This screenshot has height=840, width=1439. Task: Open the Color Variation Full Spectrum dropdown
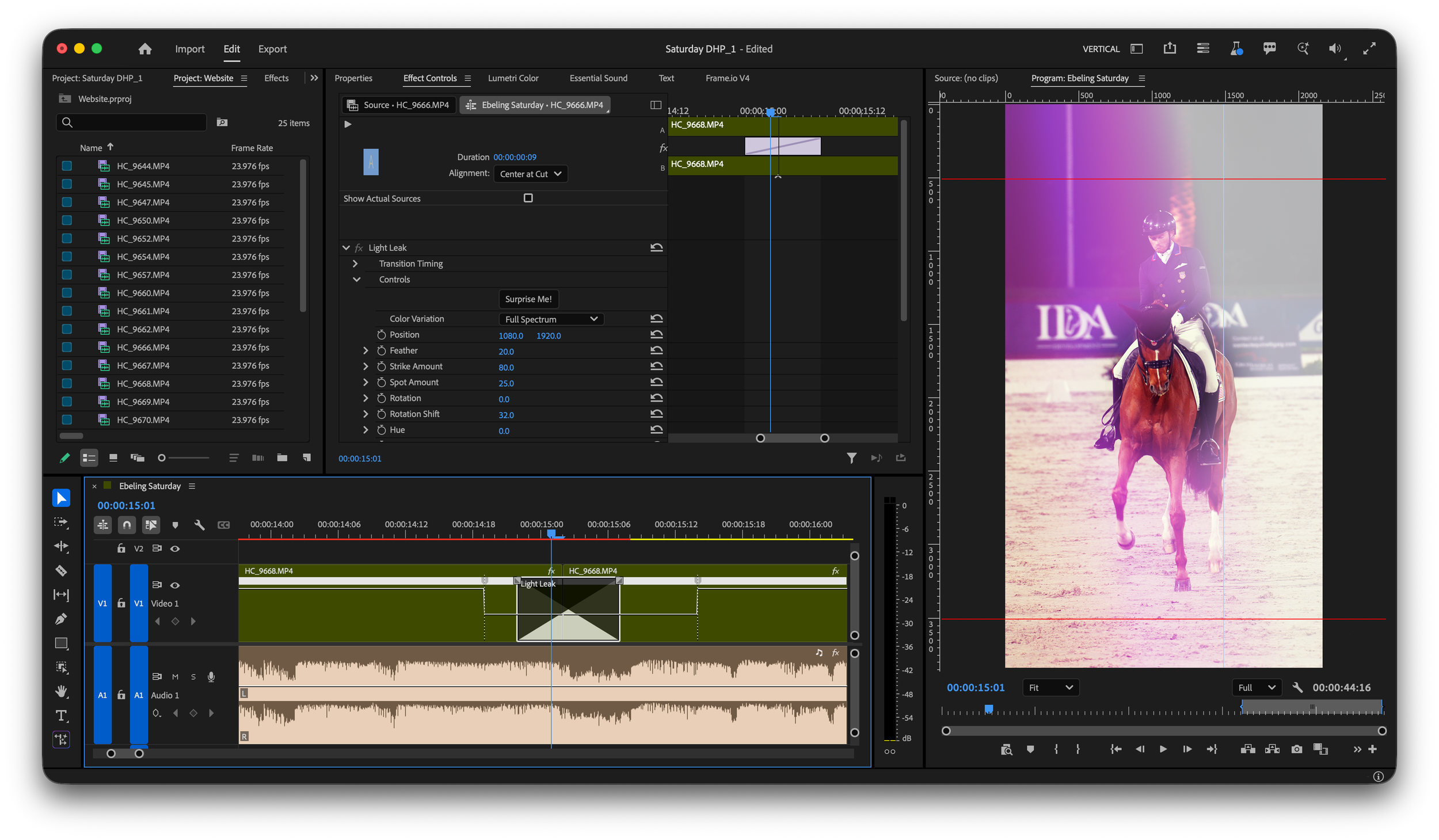tap(551, 319)
